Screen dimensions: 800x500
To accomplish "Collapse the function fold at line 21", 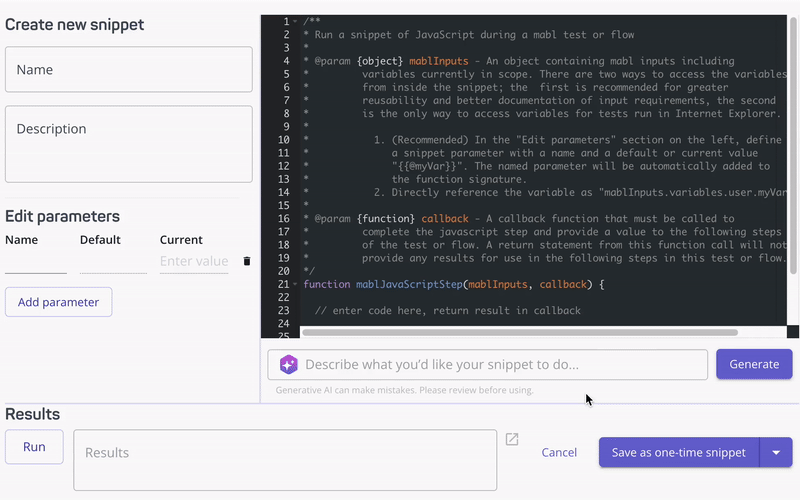I will tap(295, 284).
